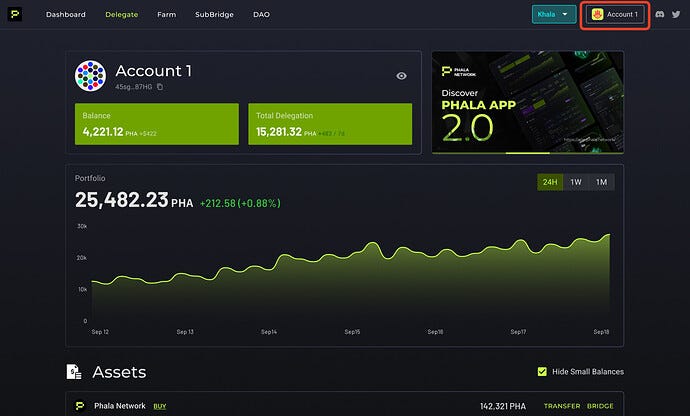Click the BUY link for Phala Network
Image resolution: width=690 pixels, height=416 pixels.
(x=160, y=406)
